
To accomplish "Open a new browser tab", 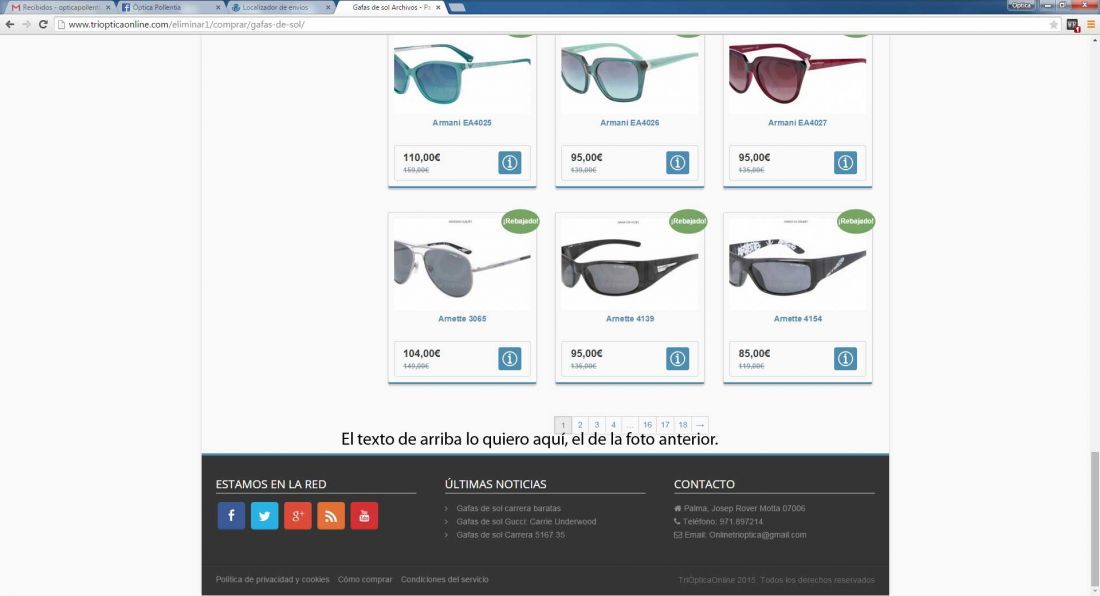I will coord(457,7).
